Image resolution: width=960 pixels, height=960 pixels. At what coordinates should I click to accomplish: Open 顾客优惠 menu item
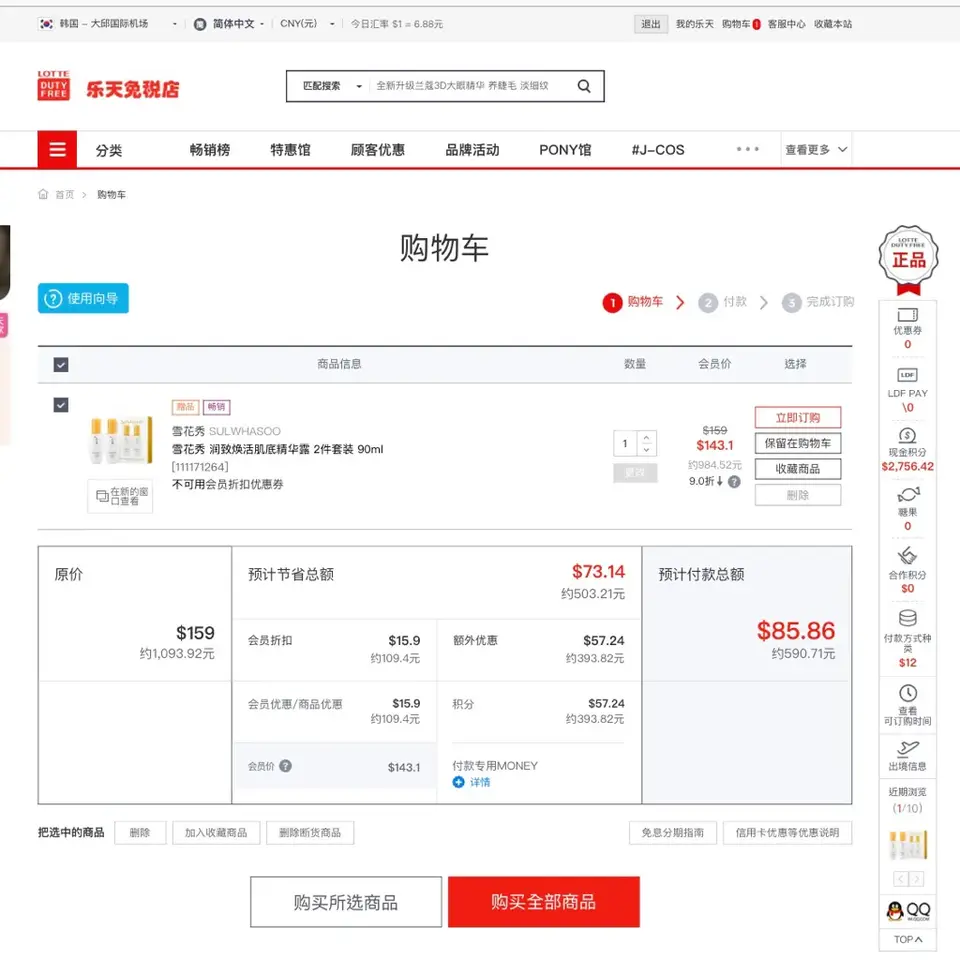pyautogui.click(x=378, y=150)
